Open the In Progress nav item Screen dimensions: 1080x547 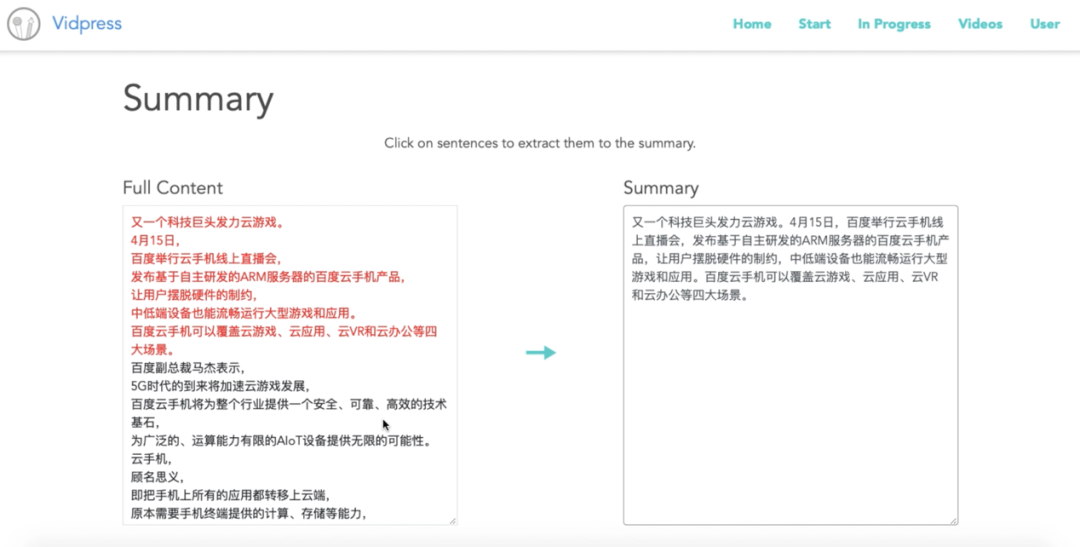894,24
